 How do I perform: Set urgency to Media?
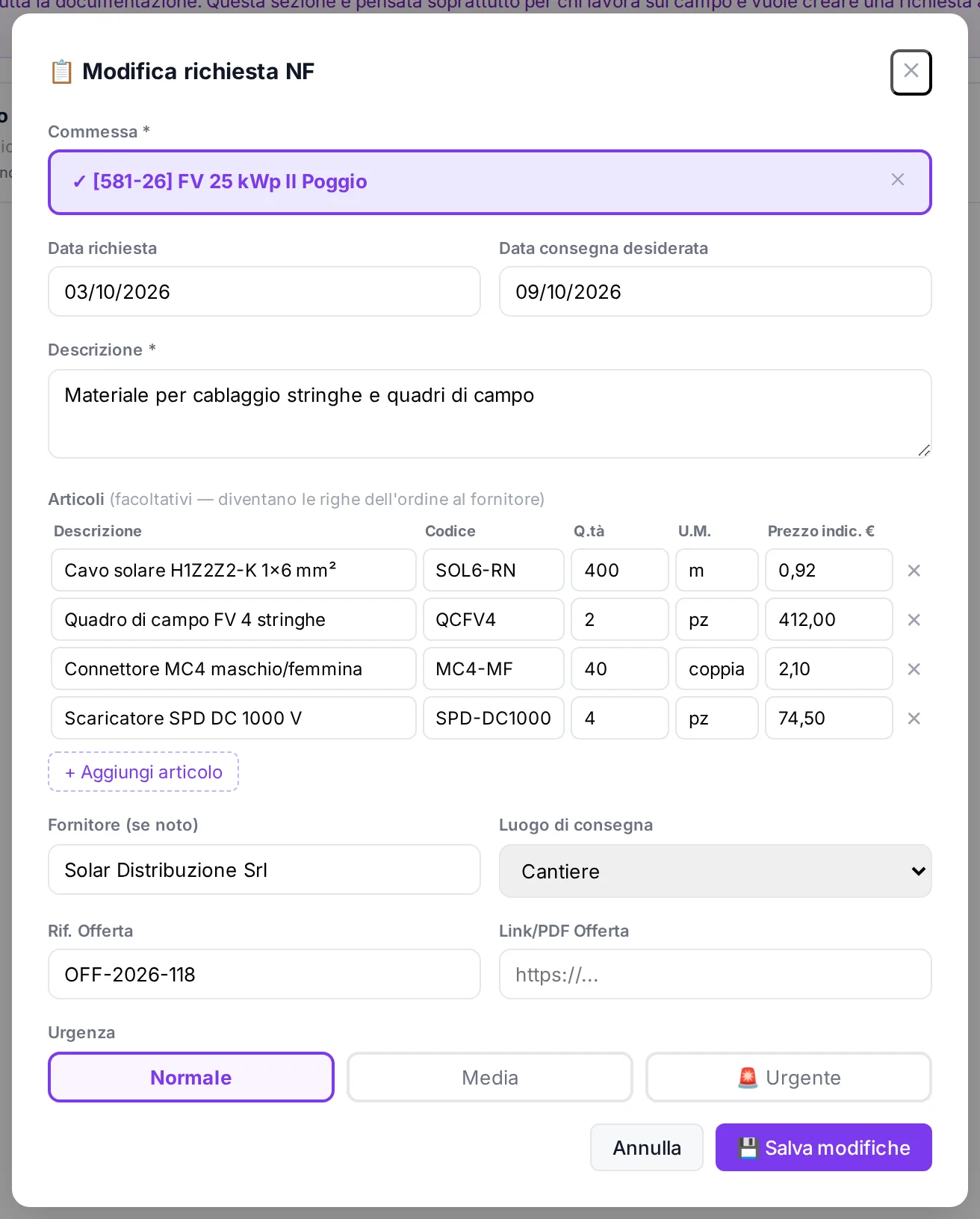point(490,1077)
